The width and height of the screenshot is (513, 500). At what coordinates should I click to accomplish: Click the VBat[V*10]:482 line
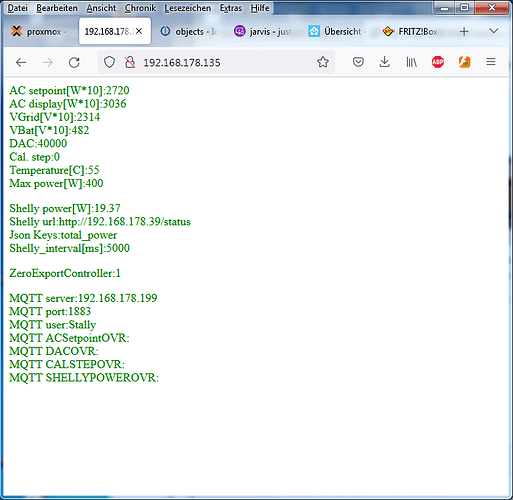(49, 130)
